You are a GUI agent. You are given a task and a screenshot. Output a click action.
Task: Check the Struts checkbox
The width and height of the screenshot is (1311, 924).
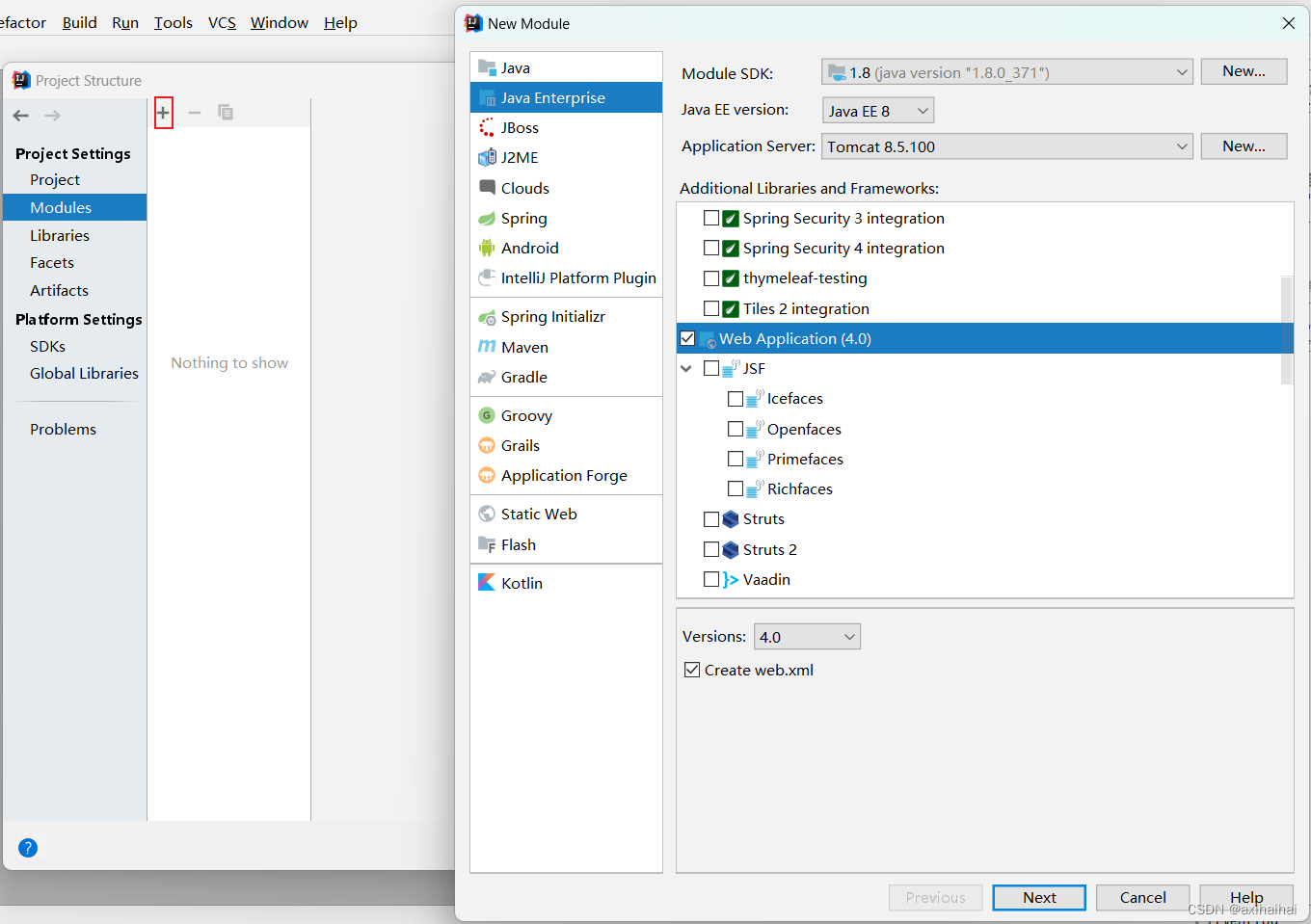(711, 519)
